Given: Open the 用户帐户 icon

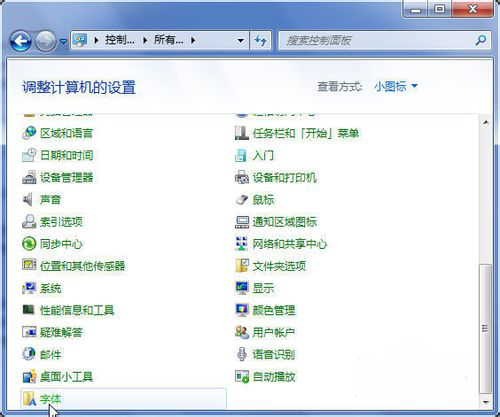Looking at the screenshot, I should click(x=242, y=332).
